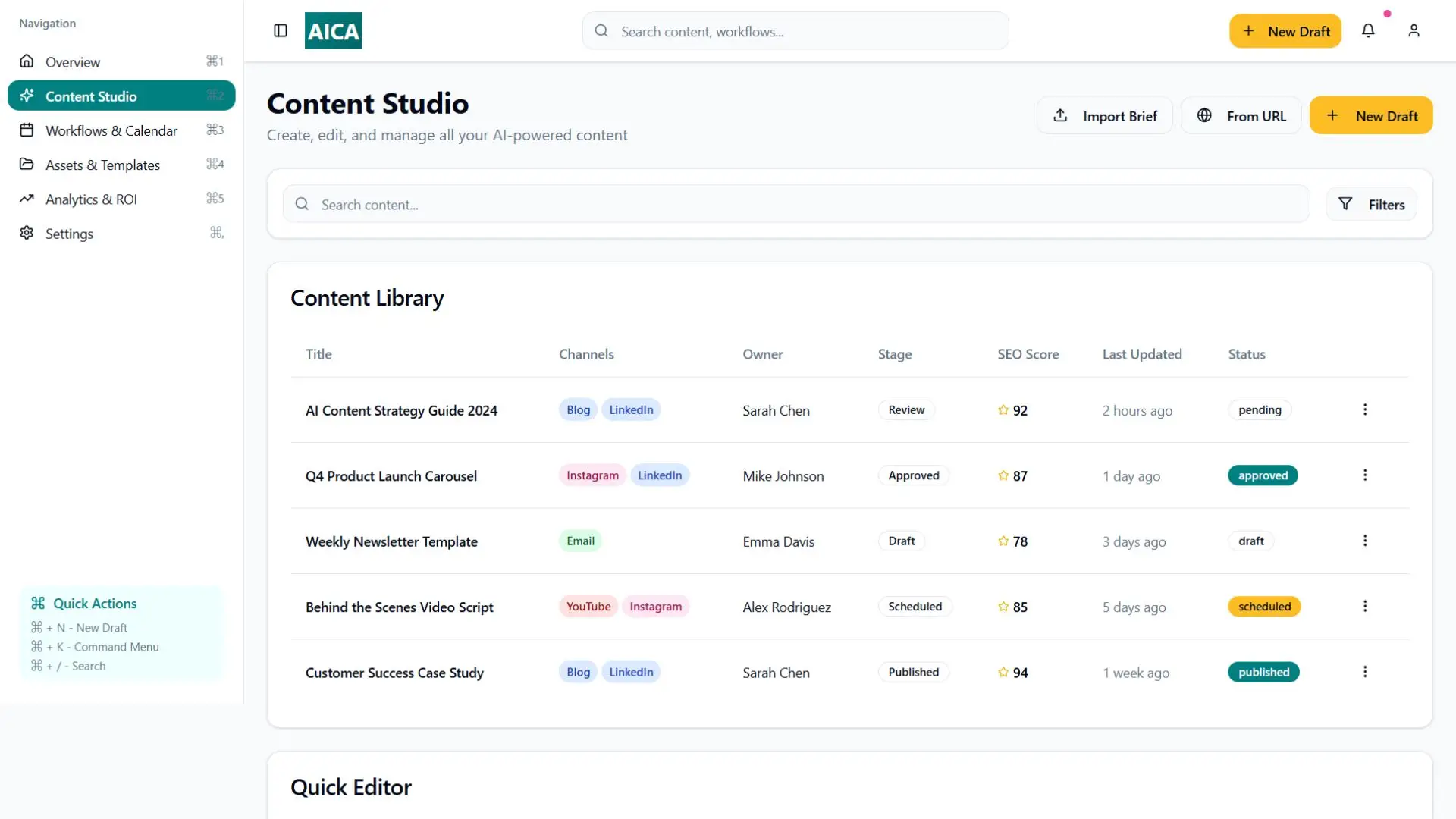This screenshot has height=819, width=1456.
Task: Click the approved status badge
Action: tap(1263, 475)
